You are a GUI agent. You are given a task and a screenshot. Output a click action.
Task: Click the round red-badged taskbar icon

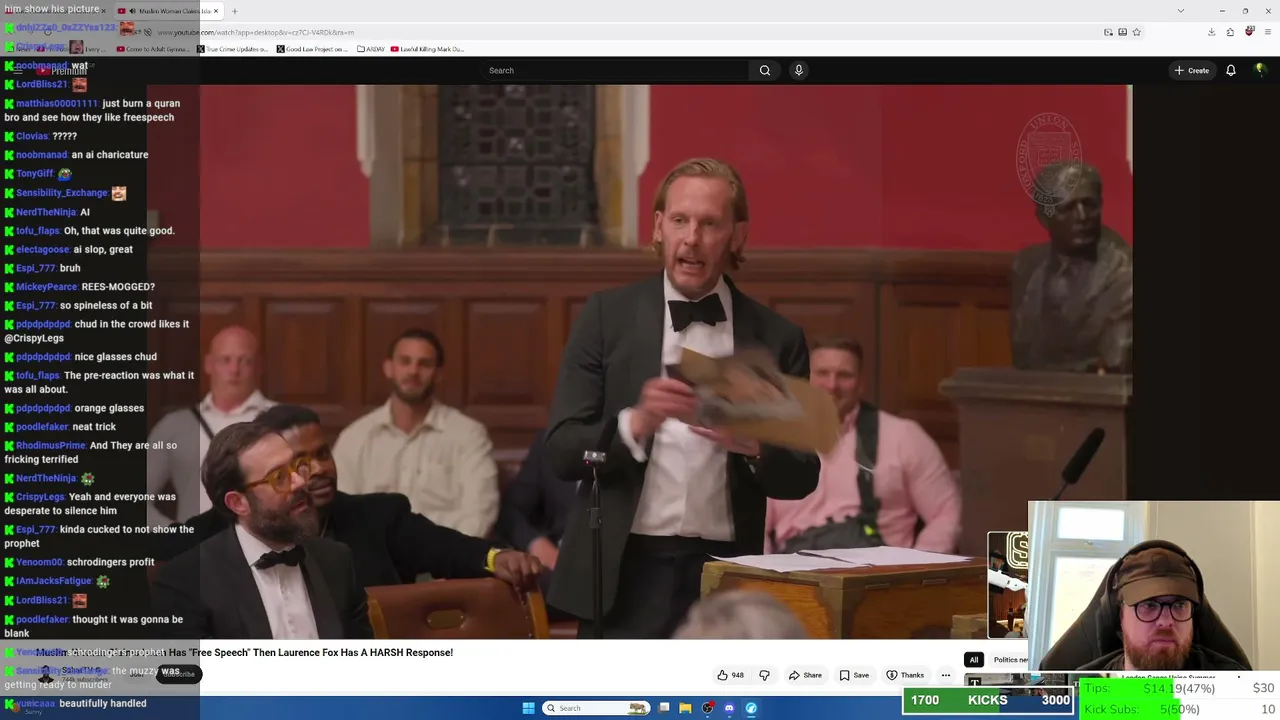pos(708,708)
